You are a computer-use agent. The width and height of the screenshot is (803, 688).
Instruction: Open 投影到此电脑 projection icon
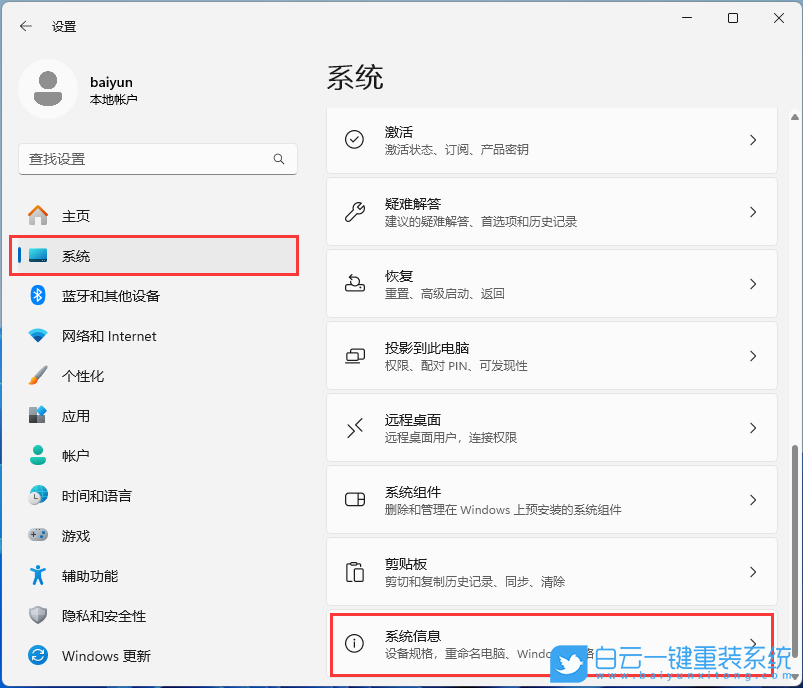(354, 355)
